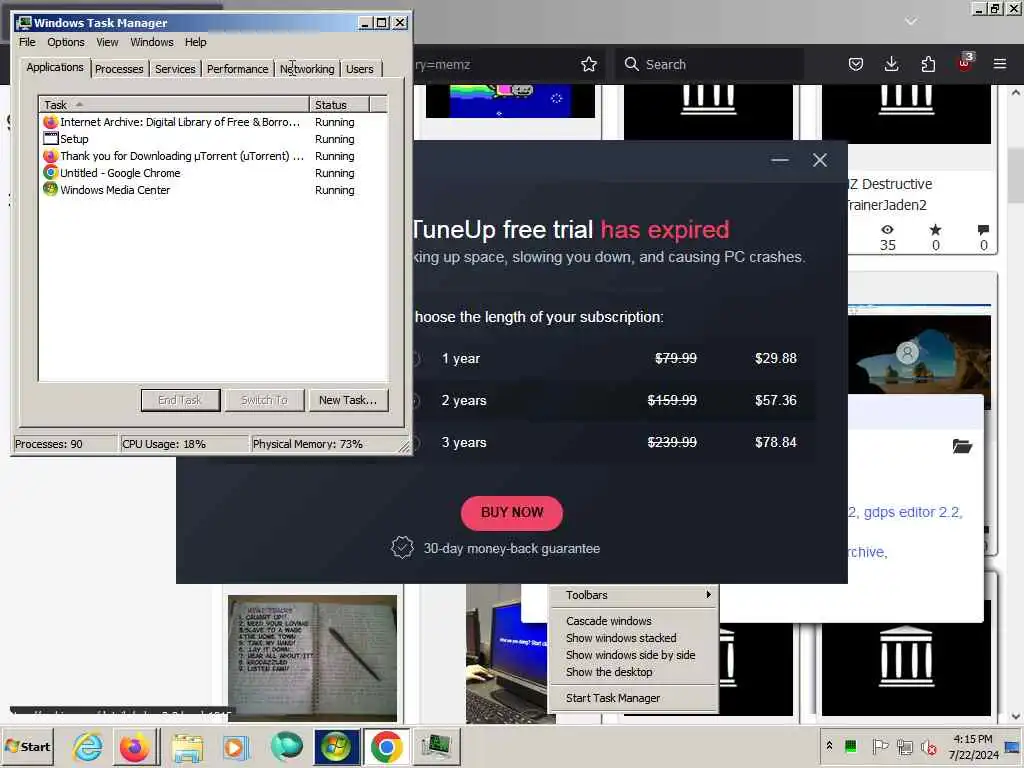Launch Windows Media Player taskbar icon

[x=236, y=746]
